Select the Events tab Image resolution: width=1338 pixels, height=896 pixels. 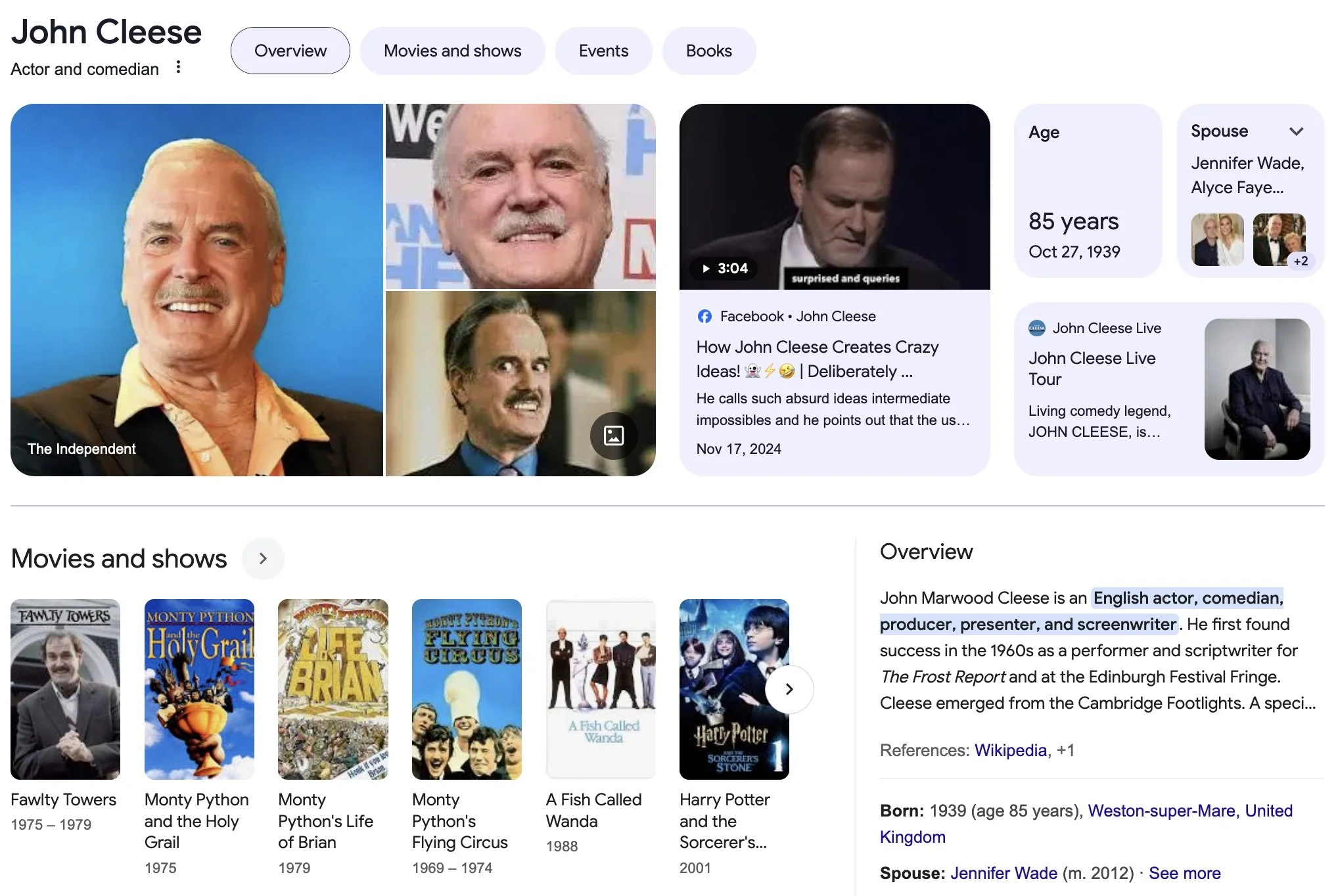tap(603, 51)
